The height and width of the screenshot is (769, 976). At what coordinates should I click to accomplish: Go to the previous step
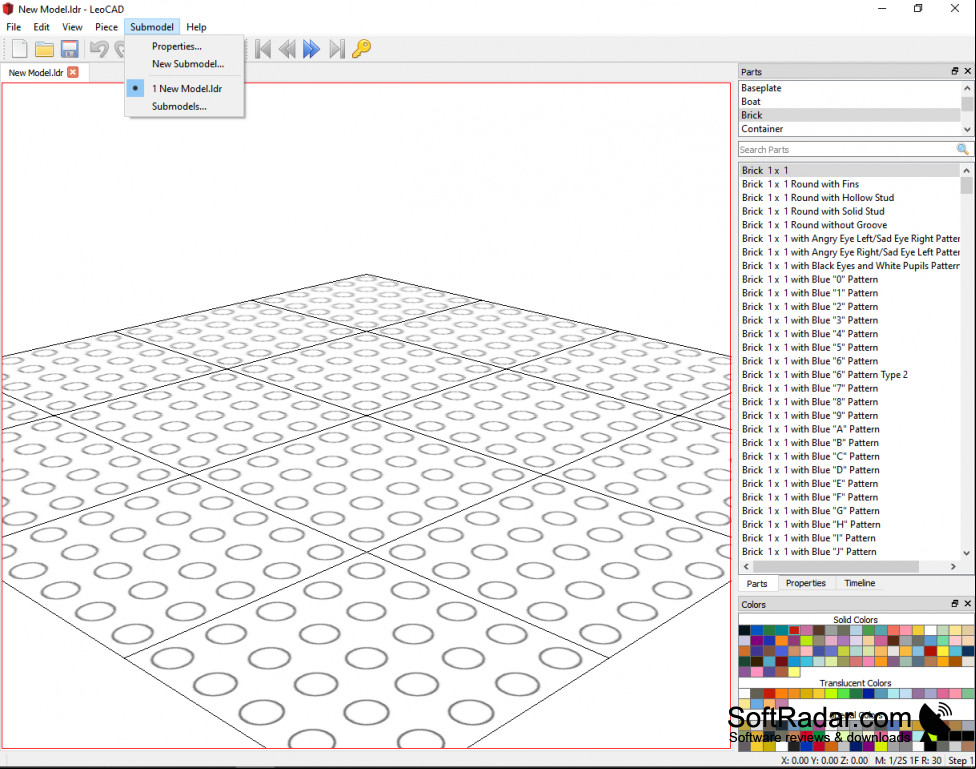(287, 49)
